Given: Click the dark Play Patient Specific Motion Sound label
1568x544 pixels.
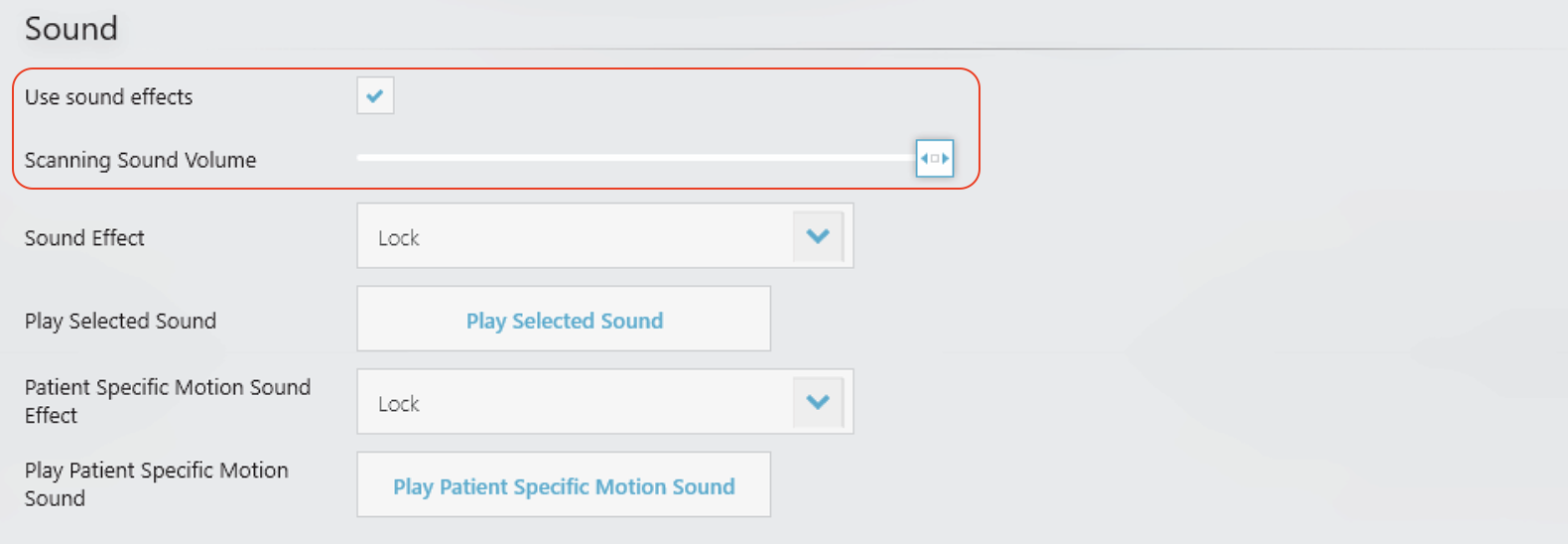Looking at the screenshot, I should pos(156,483).
